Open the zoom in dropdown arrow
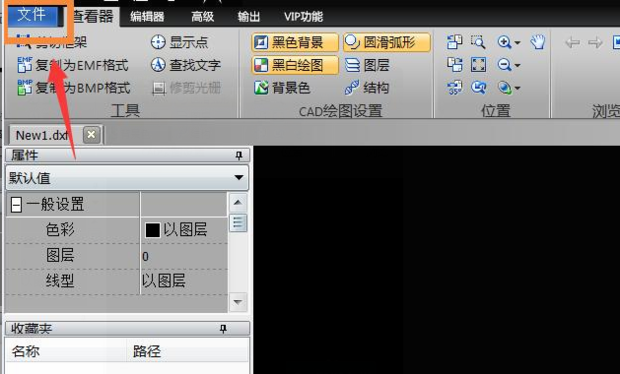620x374 pixels. coord(518,42)
